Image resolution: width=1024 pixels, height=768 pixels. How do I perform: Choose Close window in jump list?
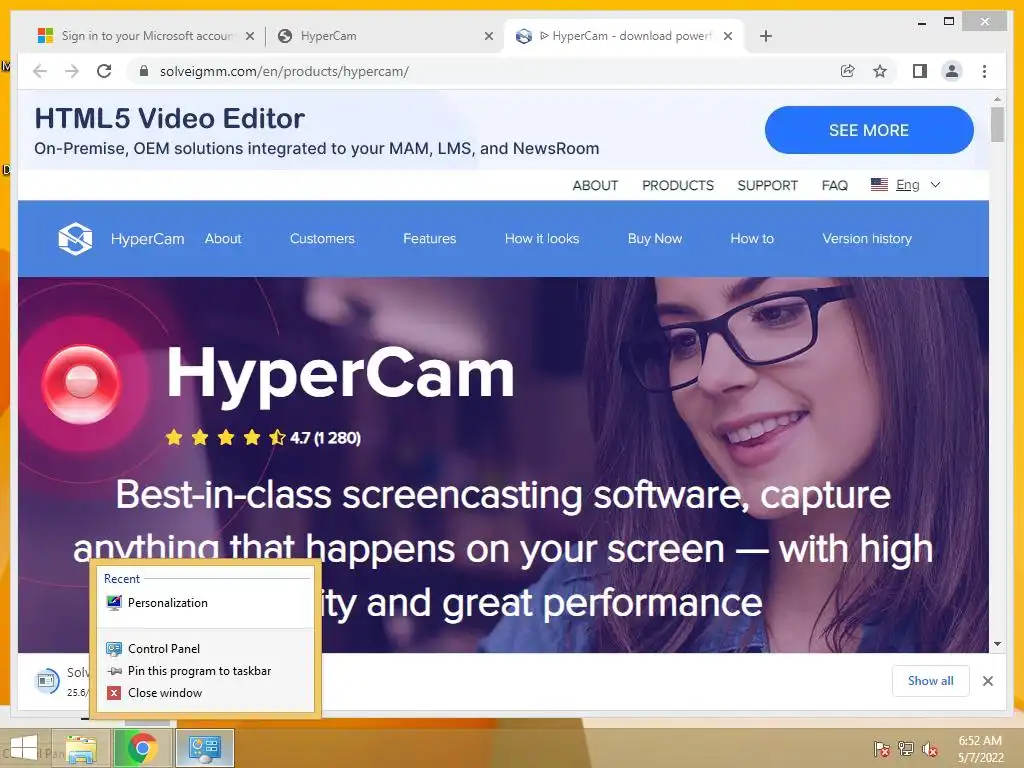click(x=204, y=693)
